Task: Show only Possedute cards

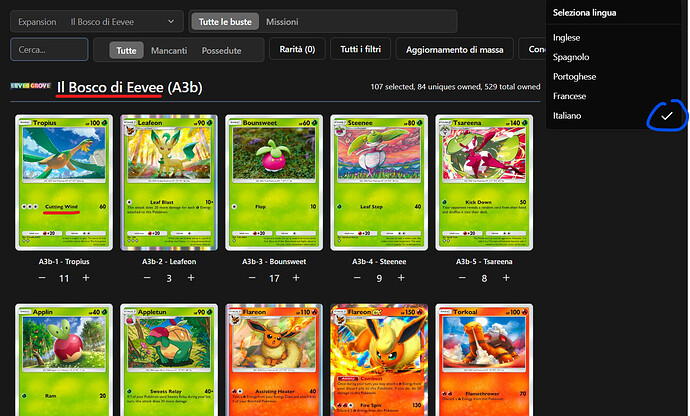Action: tap(221, 51)
